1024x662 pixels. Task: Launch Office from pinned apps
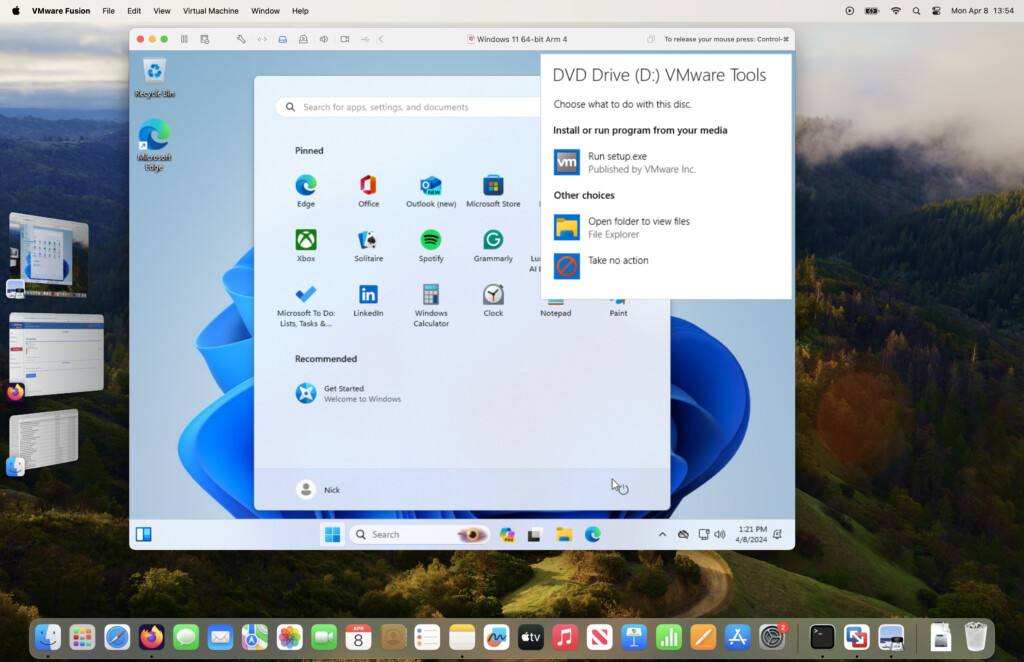point(368,191)
